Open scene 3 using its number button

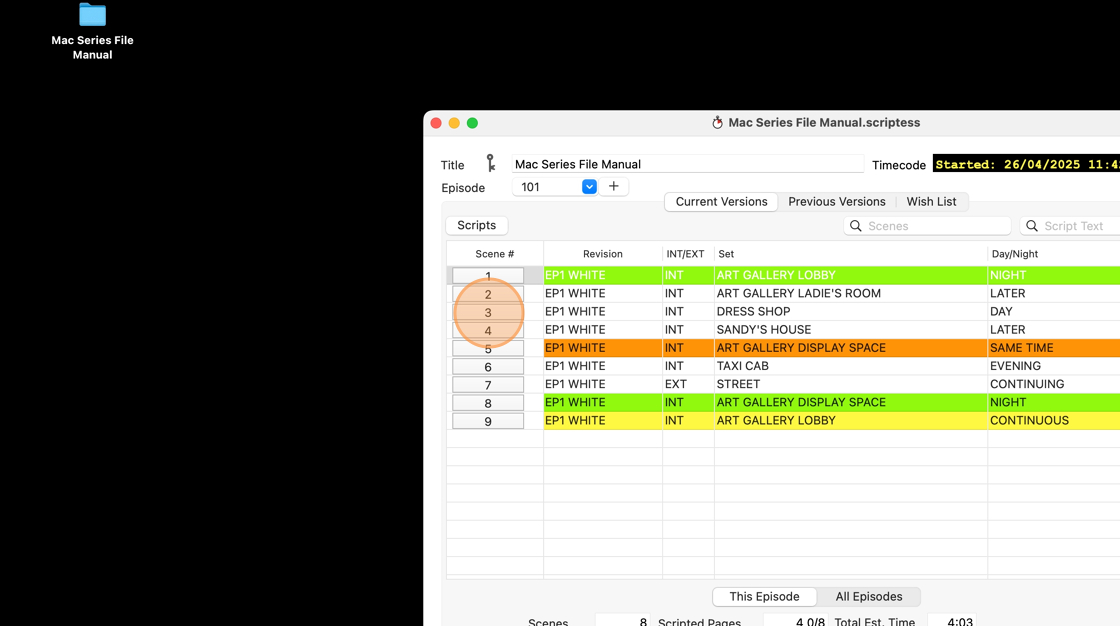pyautogui.click(x=488, y=312)
